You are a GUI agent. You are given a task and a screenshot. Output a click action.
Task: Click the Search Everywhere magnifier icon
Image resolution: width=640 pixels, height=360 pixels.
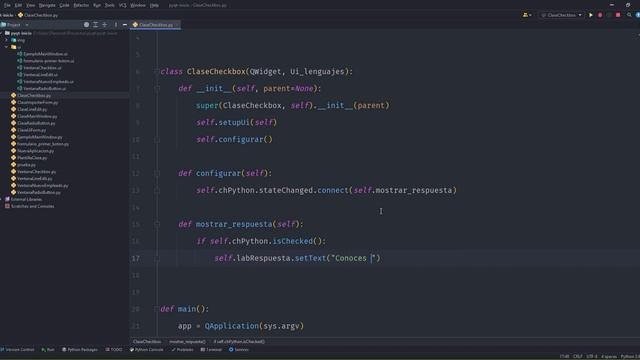[x=629, y=15]
